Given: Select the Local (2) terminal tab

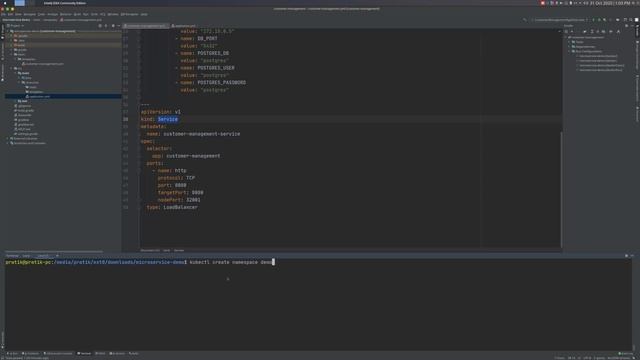Looking at the screenshot, I should [43, 256].
